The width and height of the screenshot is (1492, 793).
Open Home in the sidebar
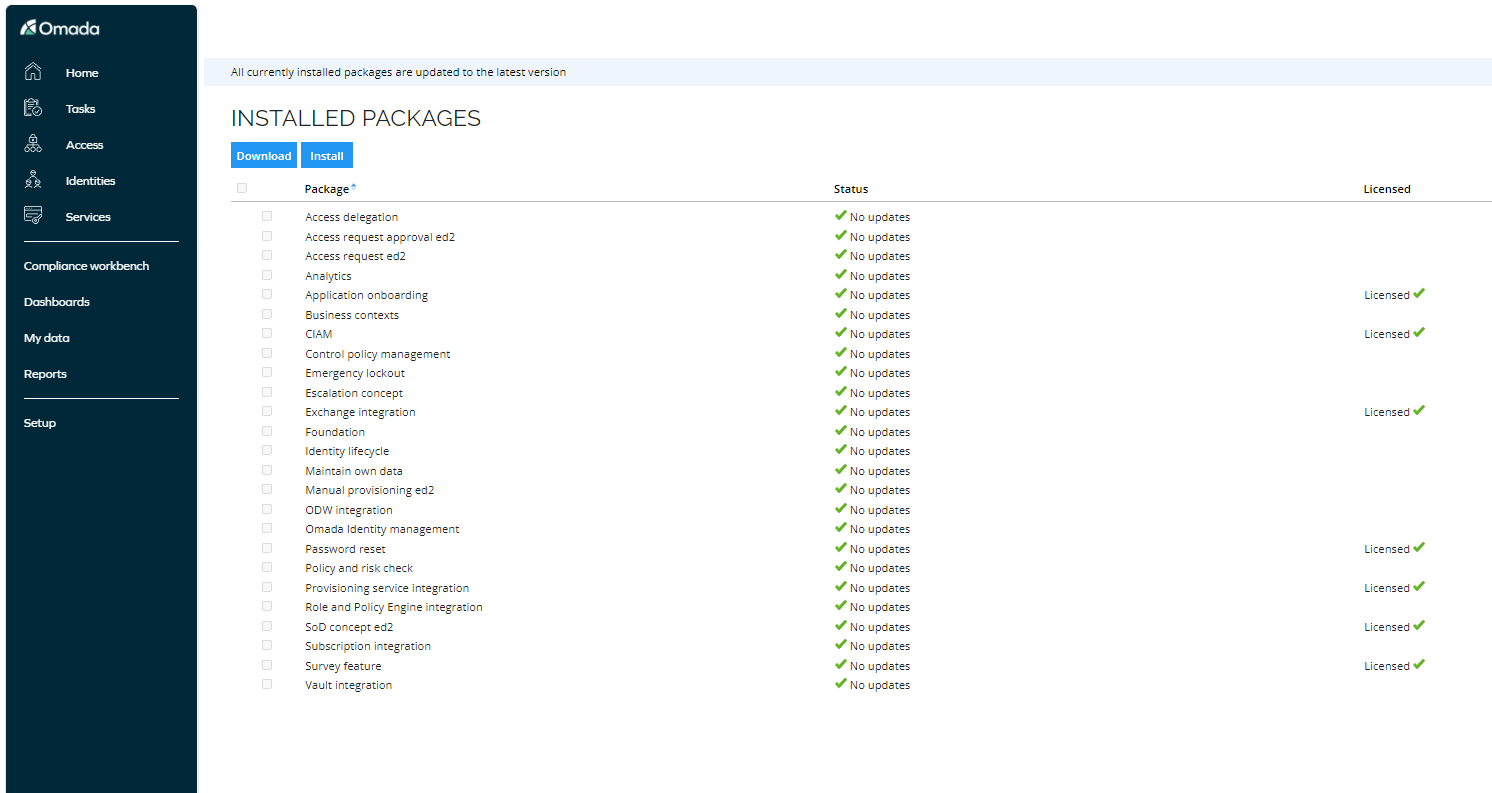point(82,73)
